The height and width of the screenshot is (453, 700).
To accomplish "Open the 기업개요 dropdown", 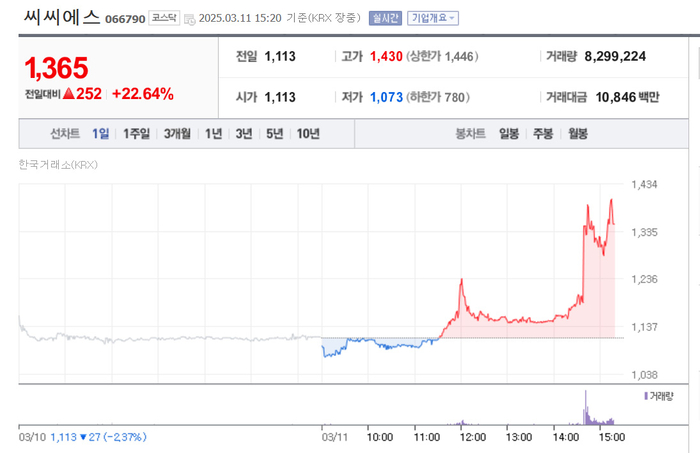I will tap(433, 18).
